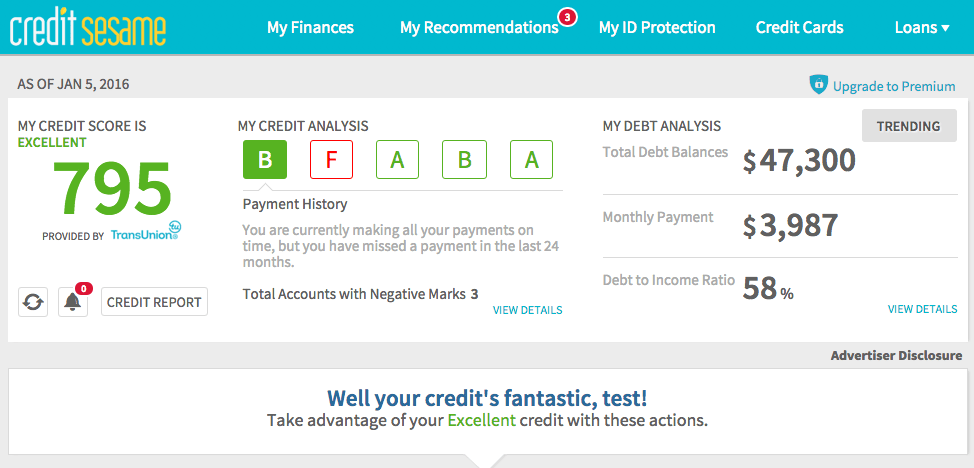Select the first A grade tile

tap(397, 159)
